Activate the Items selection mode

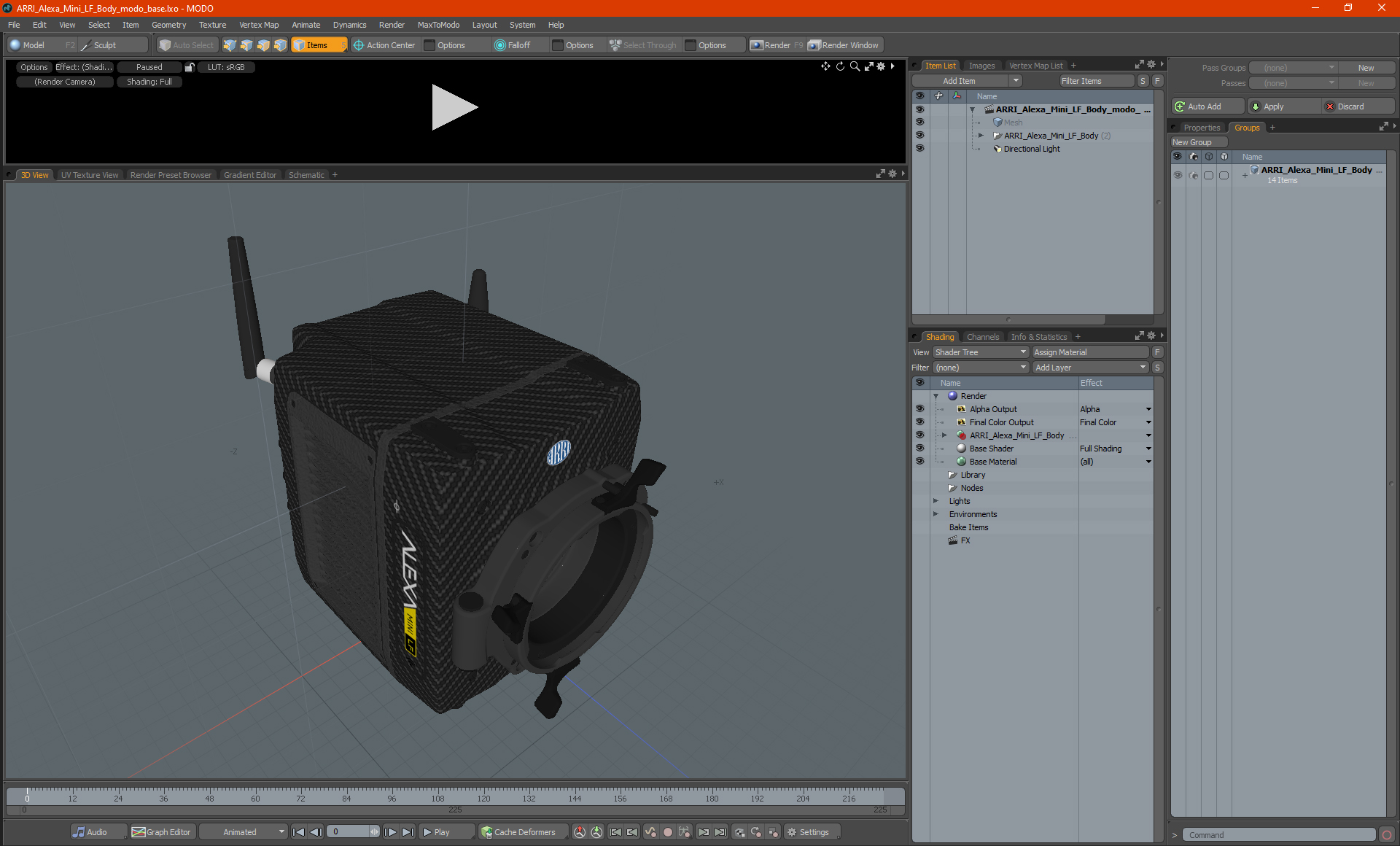[318, 45]
